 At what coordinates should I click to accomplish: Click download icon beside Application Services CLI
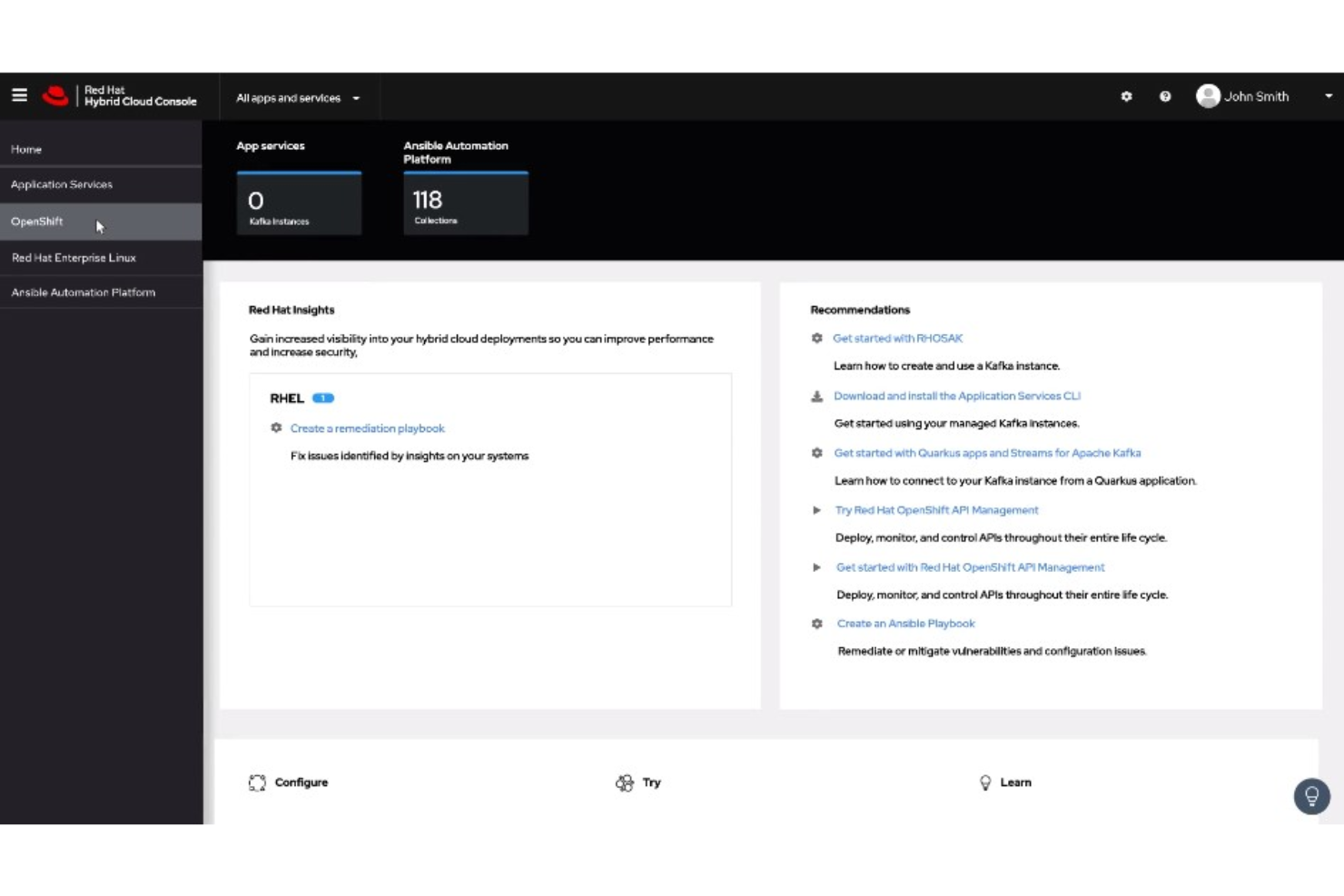(x=815, y=395)
